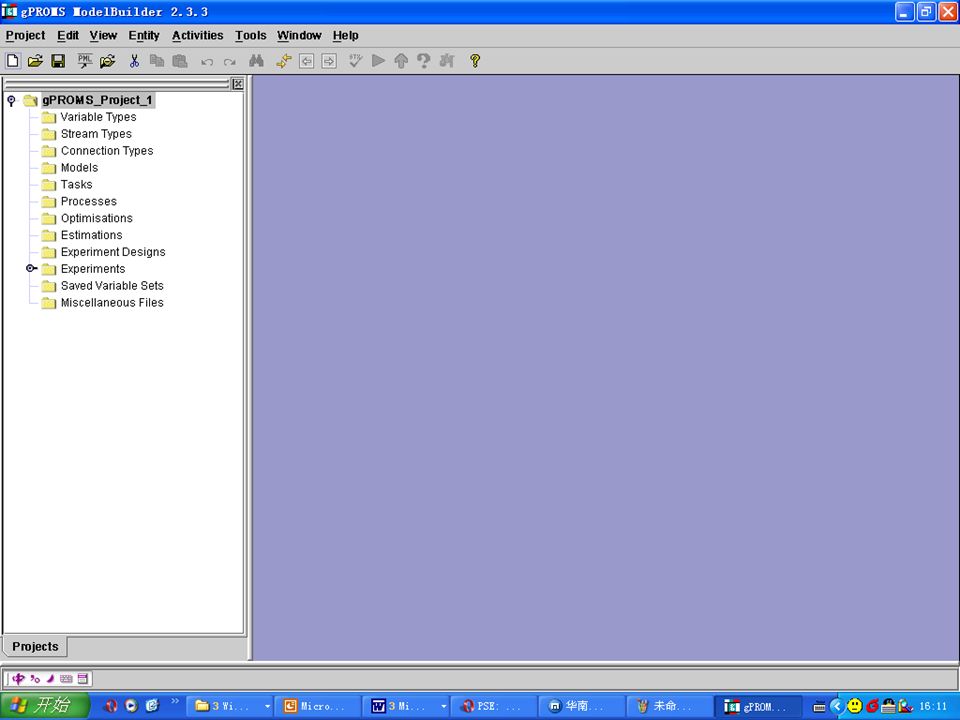Switch to the Micro... PowerPoint taskbar item
Screen dimensions: 960x720
pos(317,707)
